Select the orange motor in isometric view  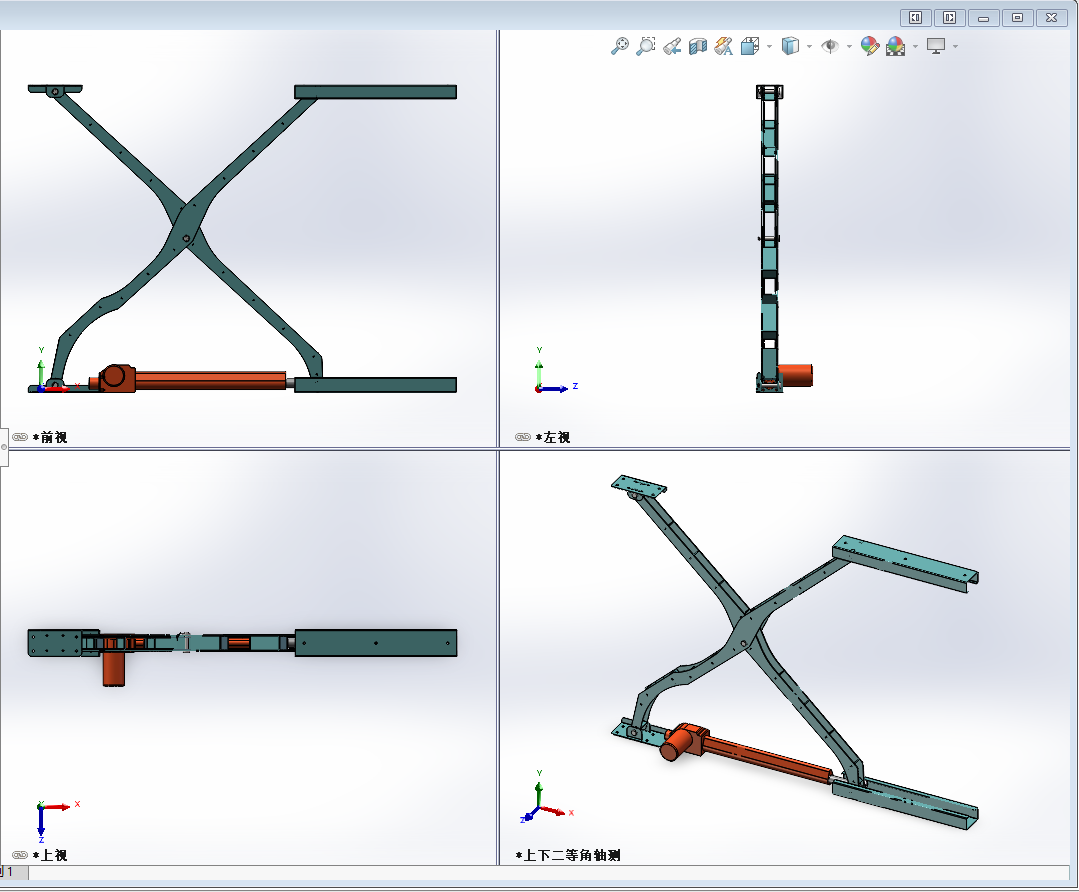pos(680,743)
